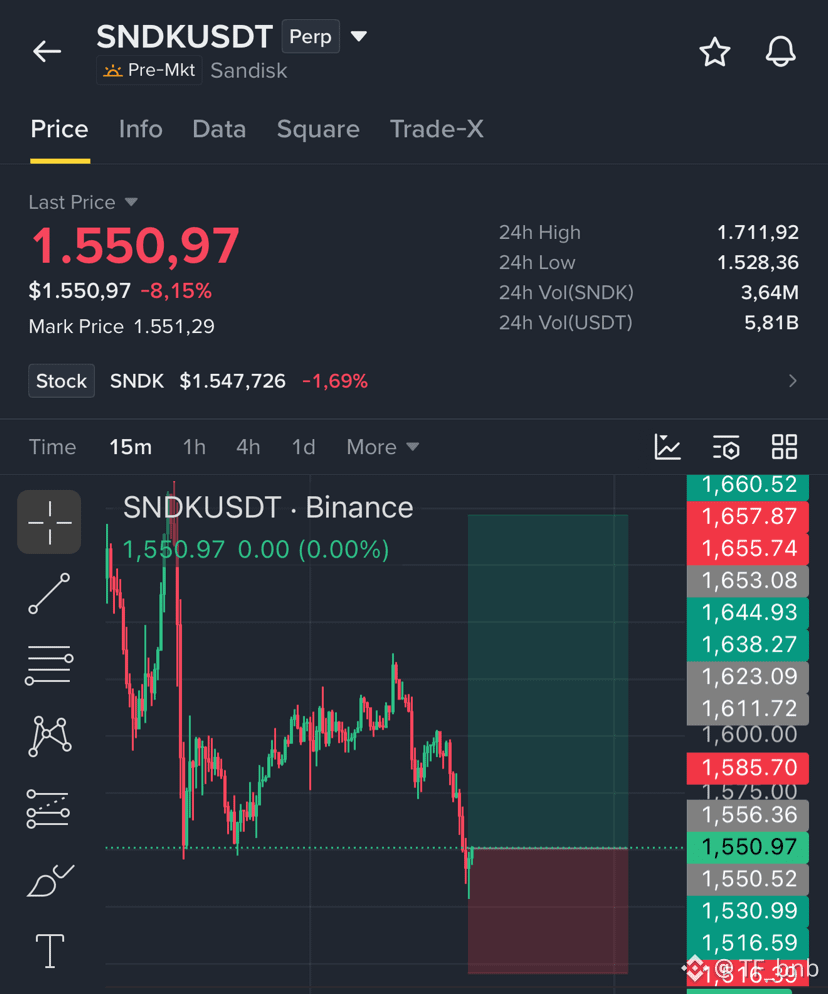Screen dimensions: 828x994
Task: Click the red 1,585.70 price label
Action: [x=748, y=768]
